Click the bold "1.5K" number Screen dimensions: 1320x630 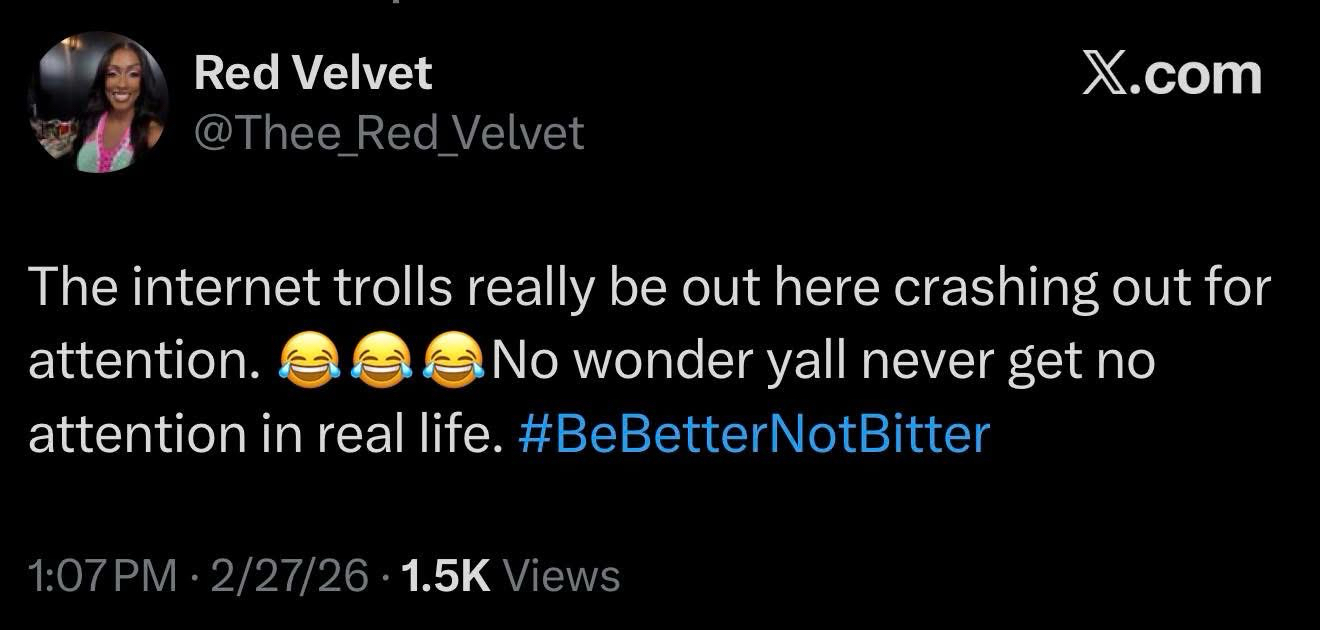(x=445, y=576)
